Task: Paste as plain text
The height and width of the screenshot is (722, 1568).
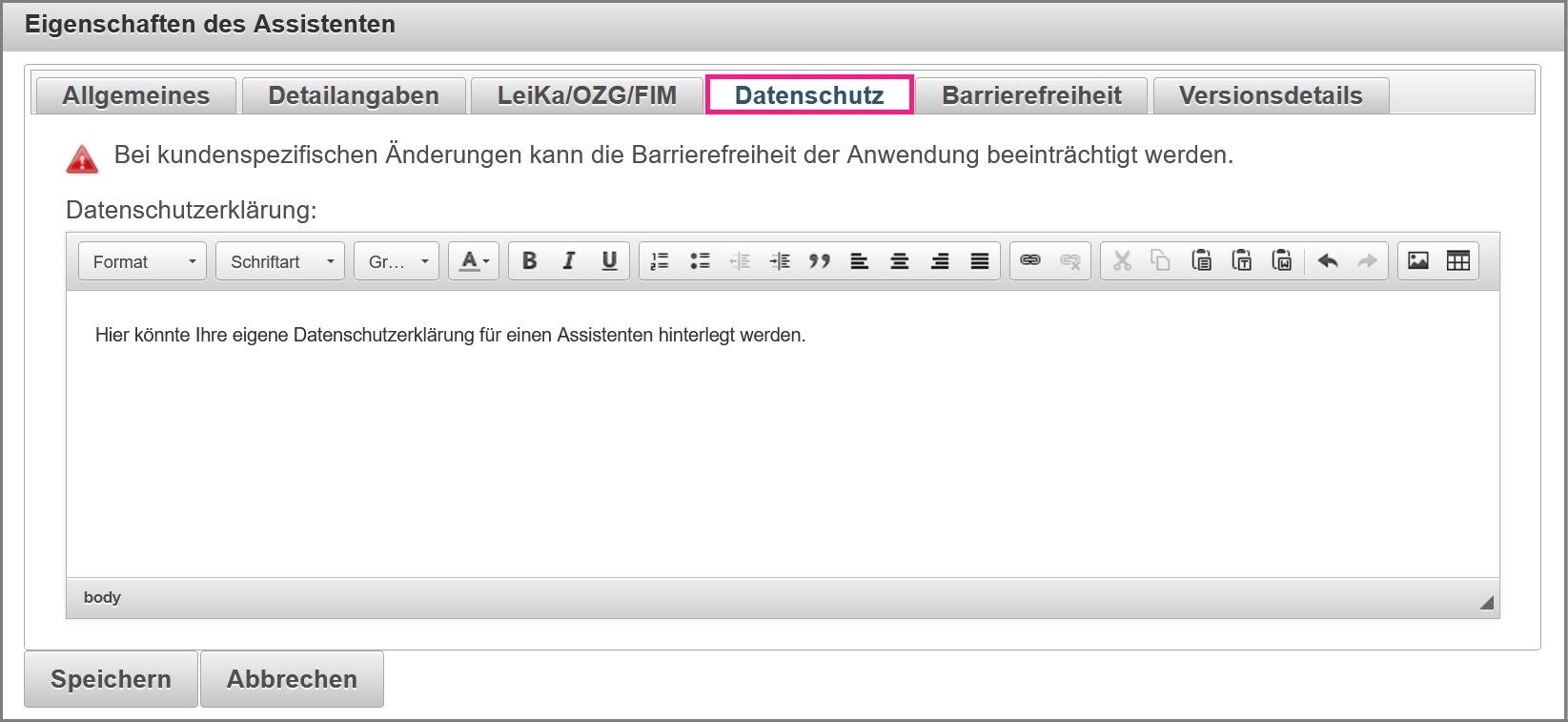Action: [x=1242, y=261]
